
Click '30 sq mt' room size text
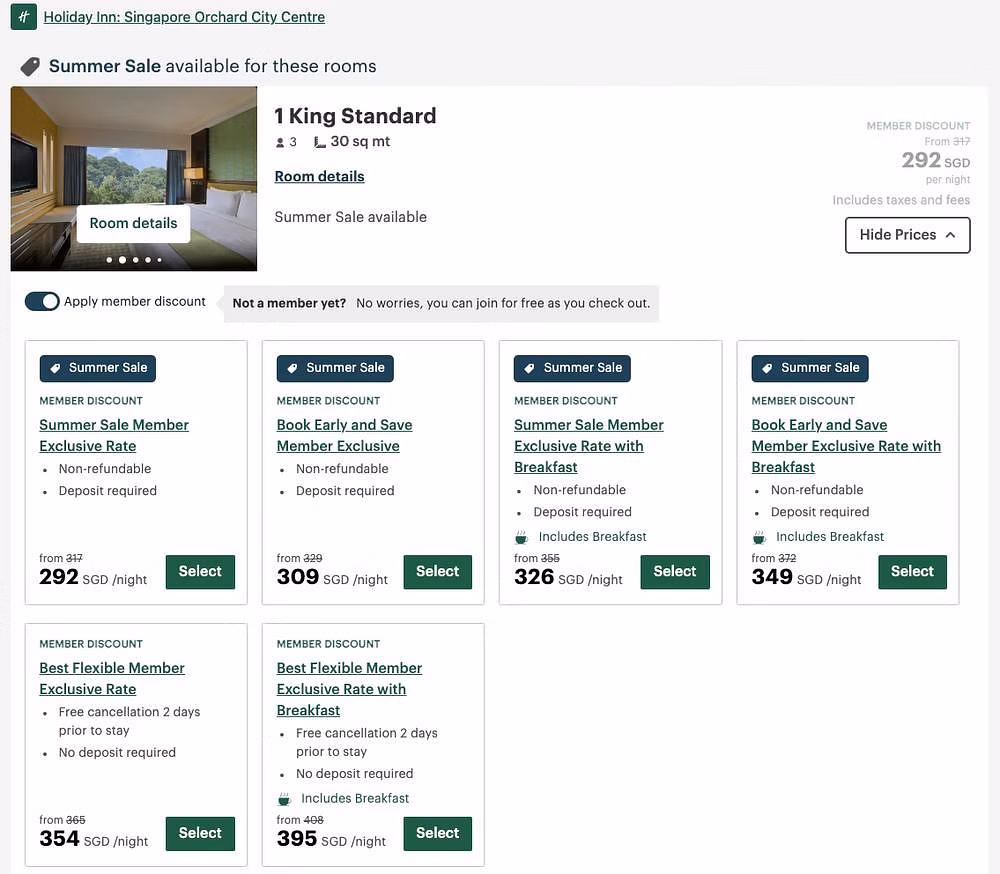[x=360, y=142]
